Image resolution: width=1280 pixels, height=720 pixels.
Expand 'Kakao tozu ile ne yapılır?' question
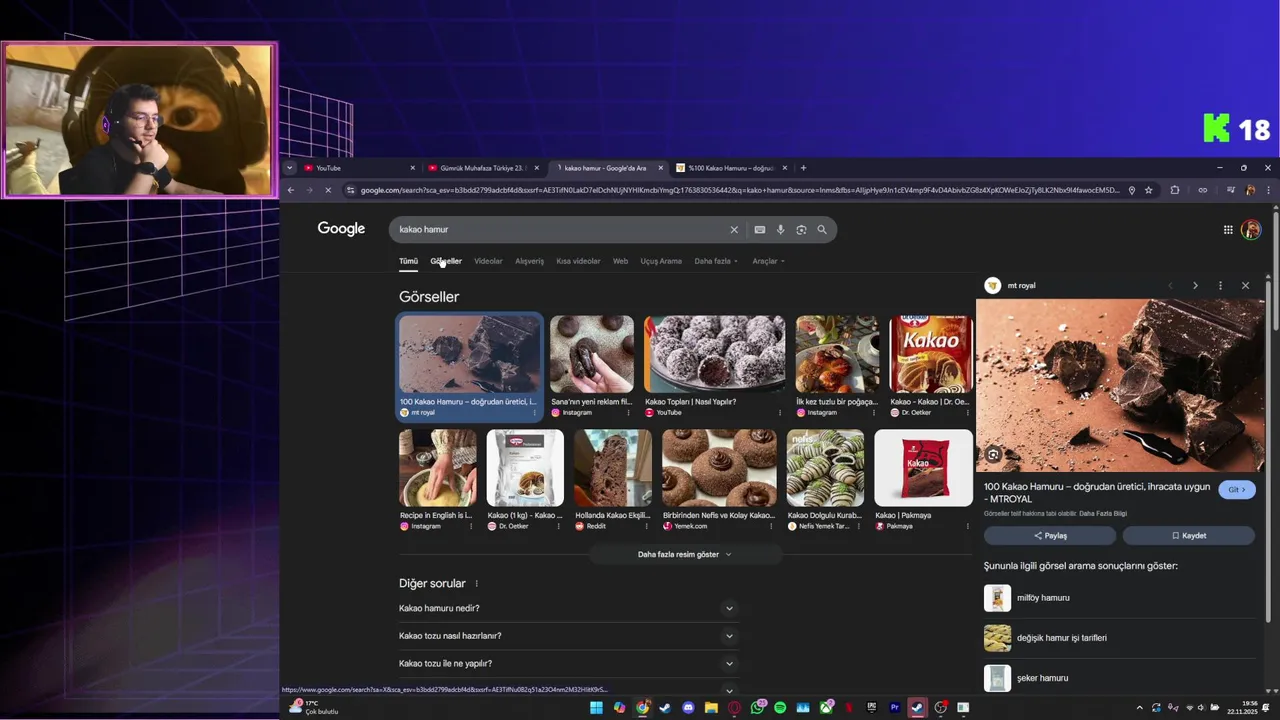coord(568,663)
